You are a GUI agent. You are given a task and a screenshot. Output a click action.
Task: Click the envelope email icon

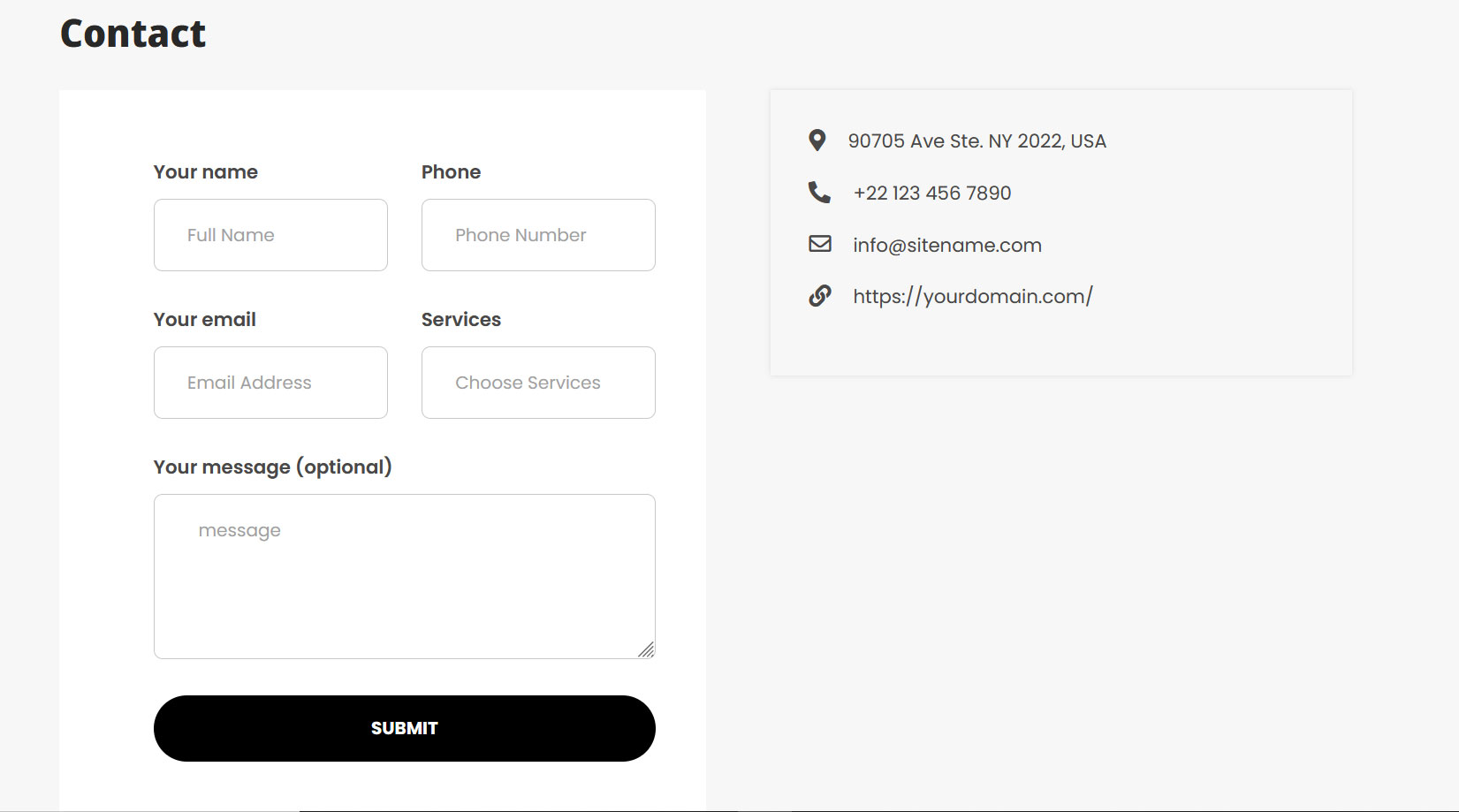tap(820, 244)
